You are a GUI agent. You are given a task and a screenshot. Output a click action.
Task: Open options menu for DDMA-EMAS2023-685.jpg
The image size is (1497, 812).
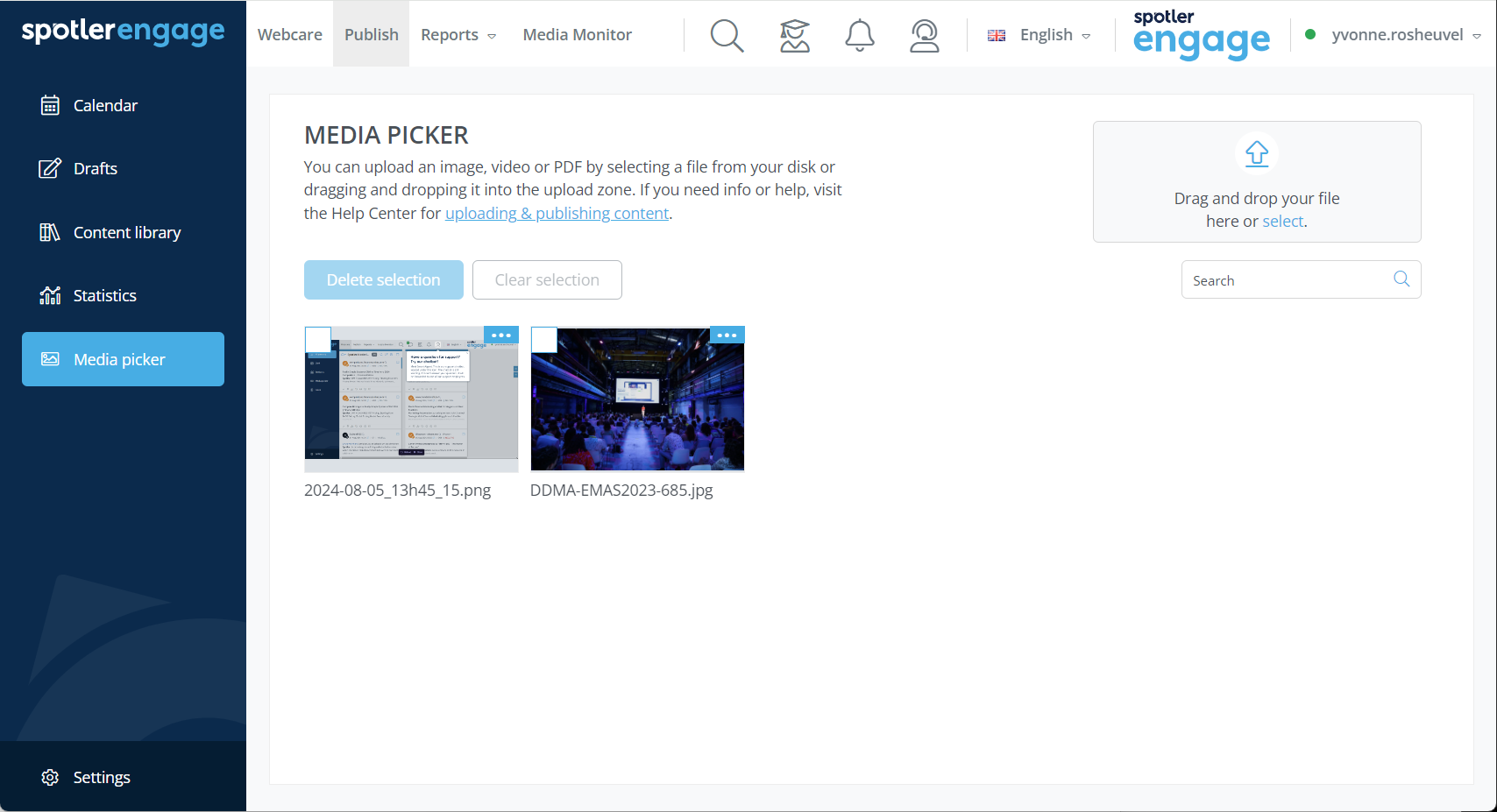coord(727,335)
